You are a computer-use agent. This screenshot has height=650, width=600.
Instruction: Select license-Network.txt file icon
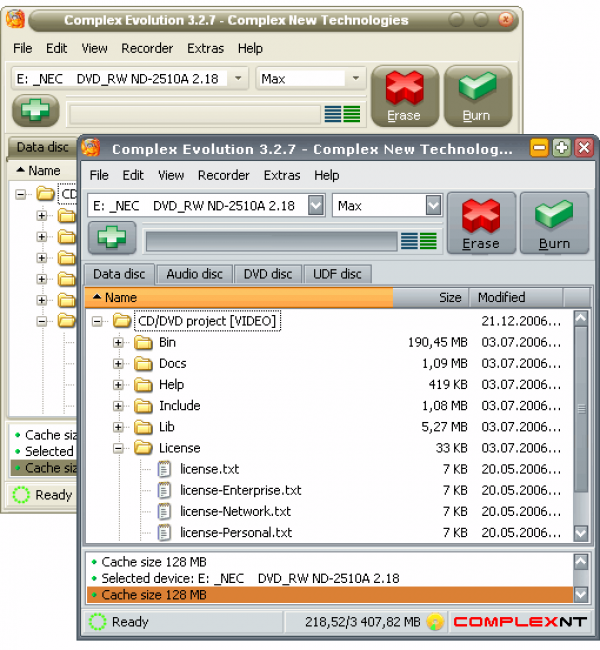click(164, 512)
